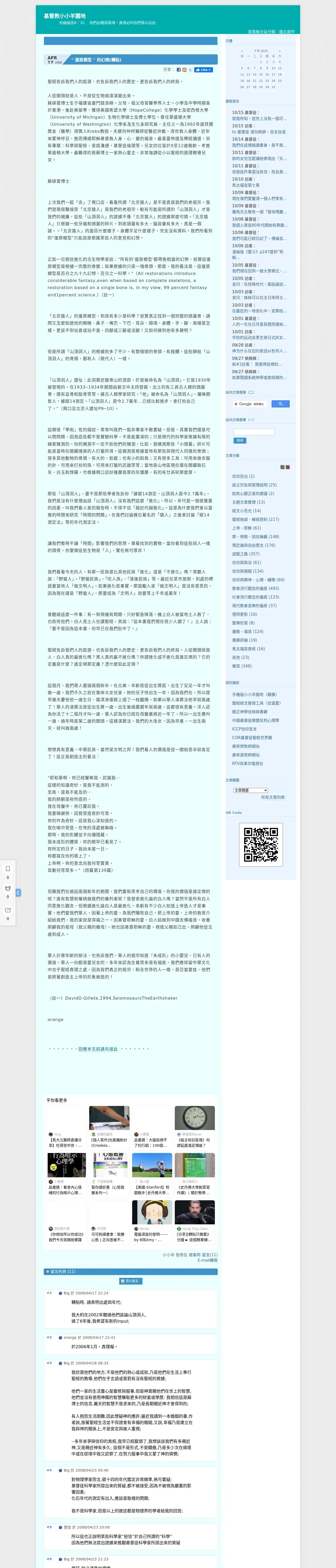Open the 信仰告白 (1) category
This screenshot has height=1568, width=336.
[243, 477]
